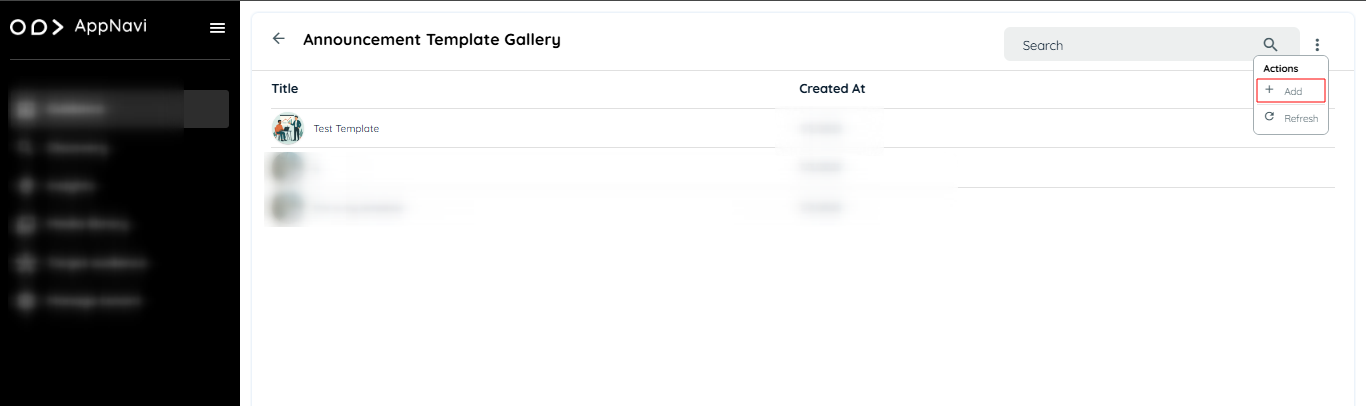1366x406 pixels.
Task: Click the plus icon in Actions
Action: (x=1269, y=90)
